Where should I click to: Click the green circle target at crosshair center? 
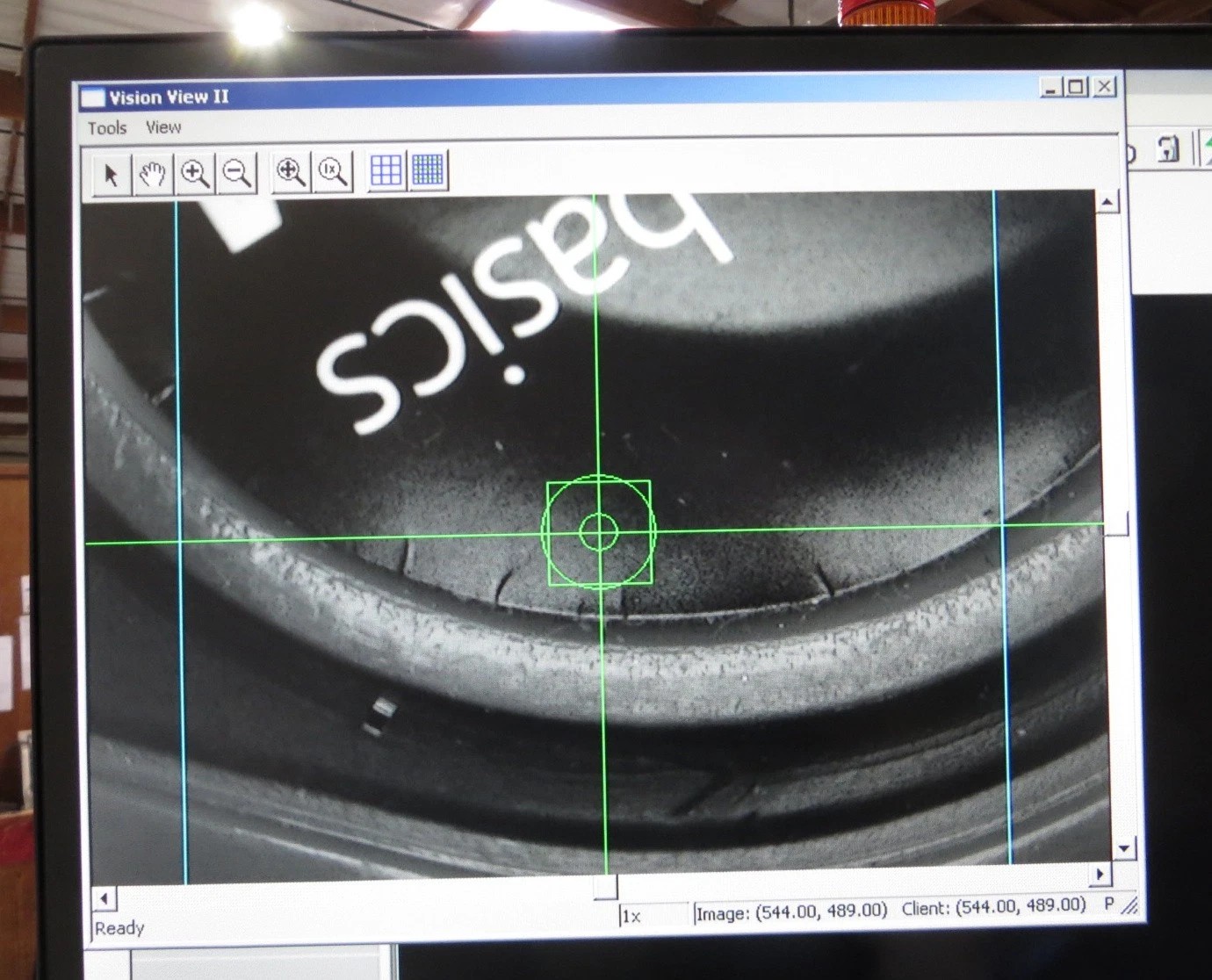pos(599,531)
